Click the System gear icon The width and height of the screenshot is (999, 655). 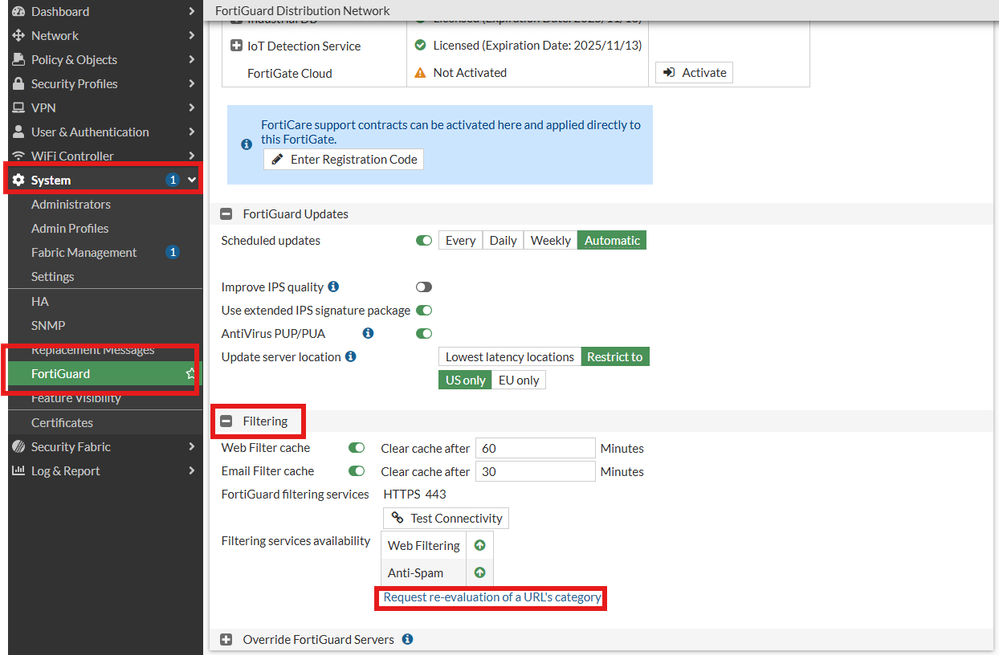click(18, 180)
